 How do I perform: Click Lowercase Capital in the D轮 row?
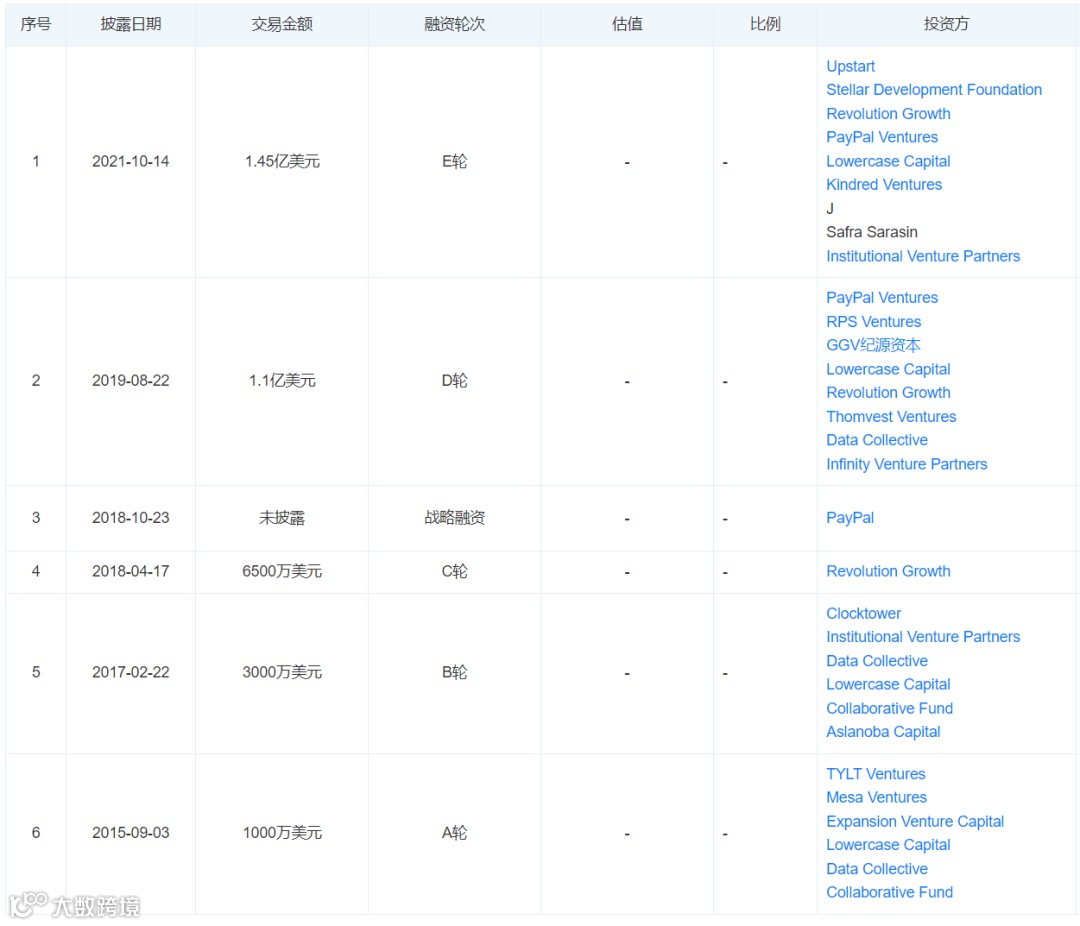(x=888, y=369)
